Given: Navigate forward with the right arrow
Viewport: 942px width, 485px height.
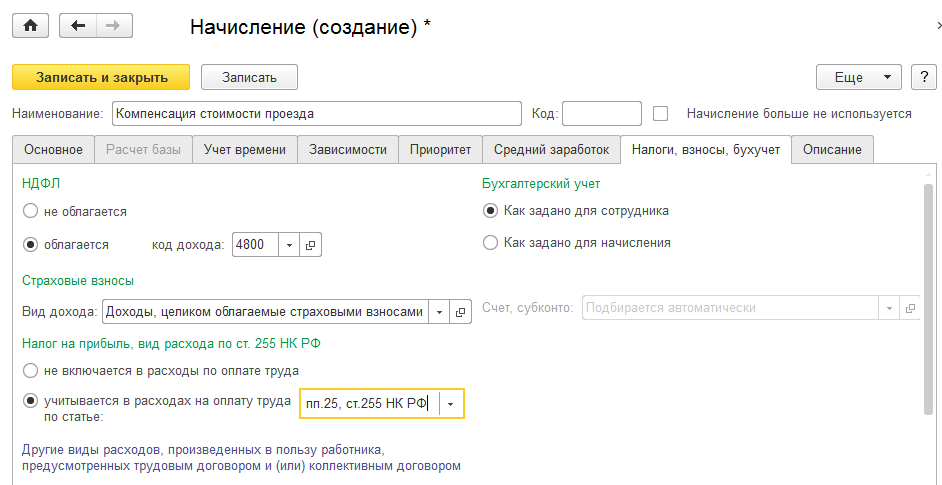Looking at the screenshot, I should (x=113, y=26).
